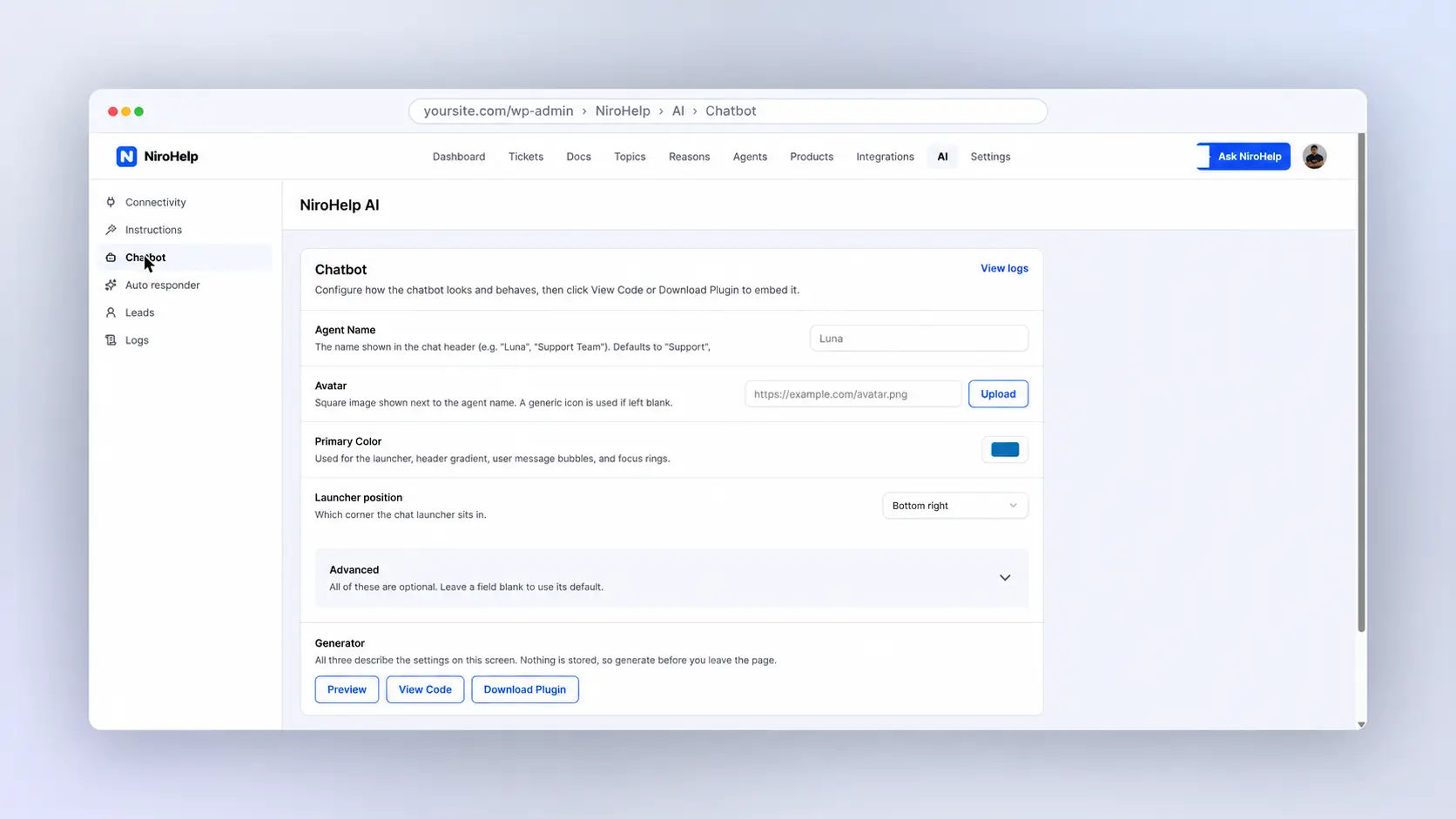Open Logs in the sidebar
The image size is (1456, 819).
(137, 340)
